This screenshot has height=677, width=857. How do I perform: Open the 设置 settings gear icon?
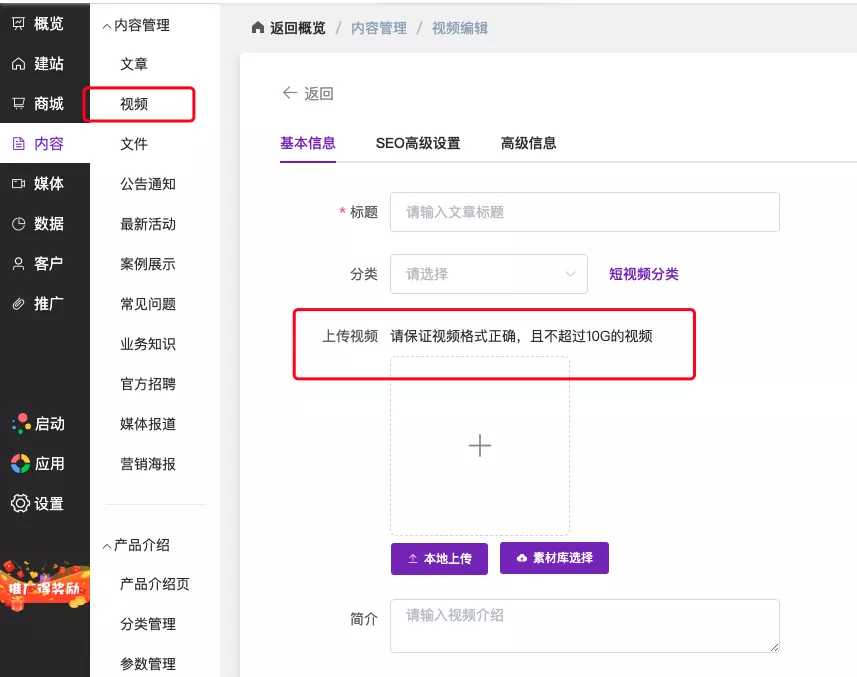point(20,504)
